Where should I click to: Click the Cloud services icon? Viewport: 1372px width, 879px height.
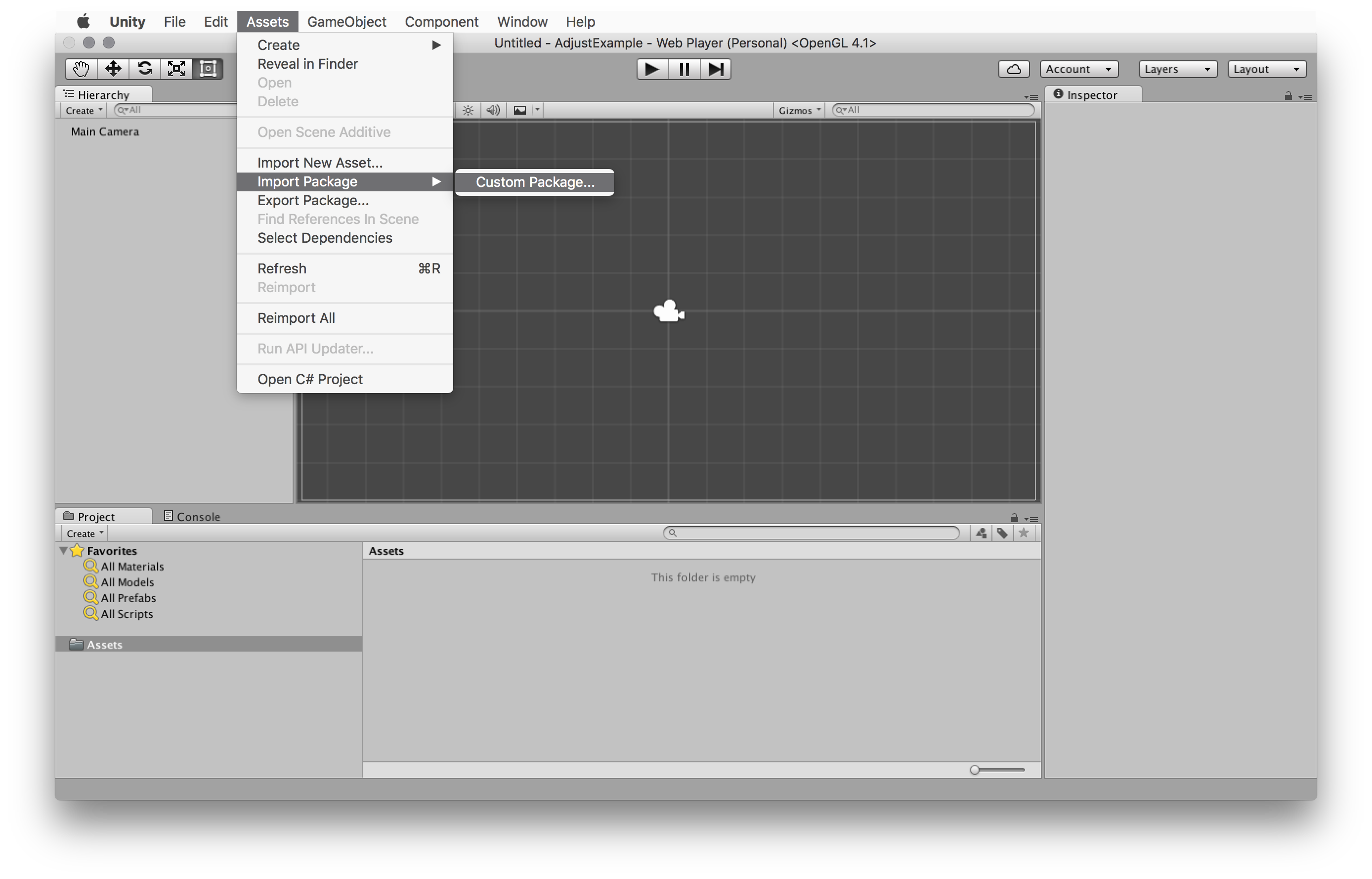click(1013, 69)
